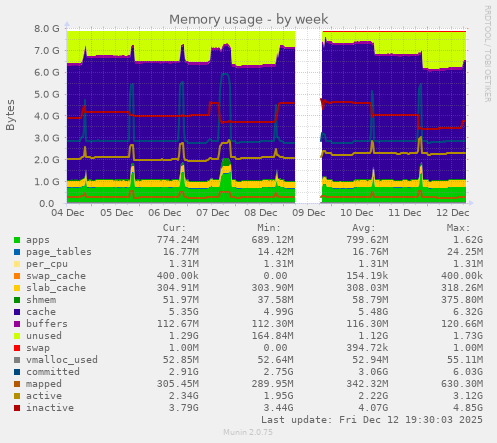Click the 'apps' legend label

point(38,240)
